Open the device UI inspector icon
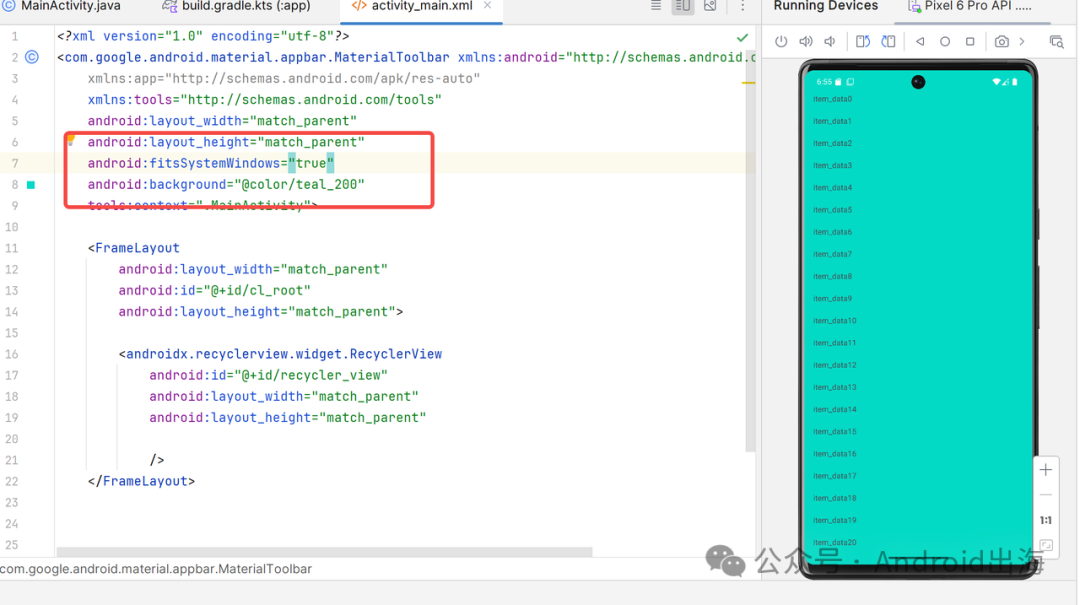 [1057, 41]
